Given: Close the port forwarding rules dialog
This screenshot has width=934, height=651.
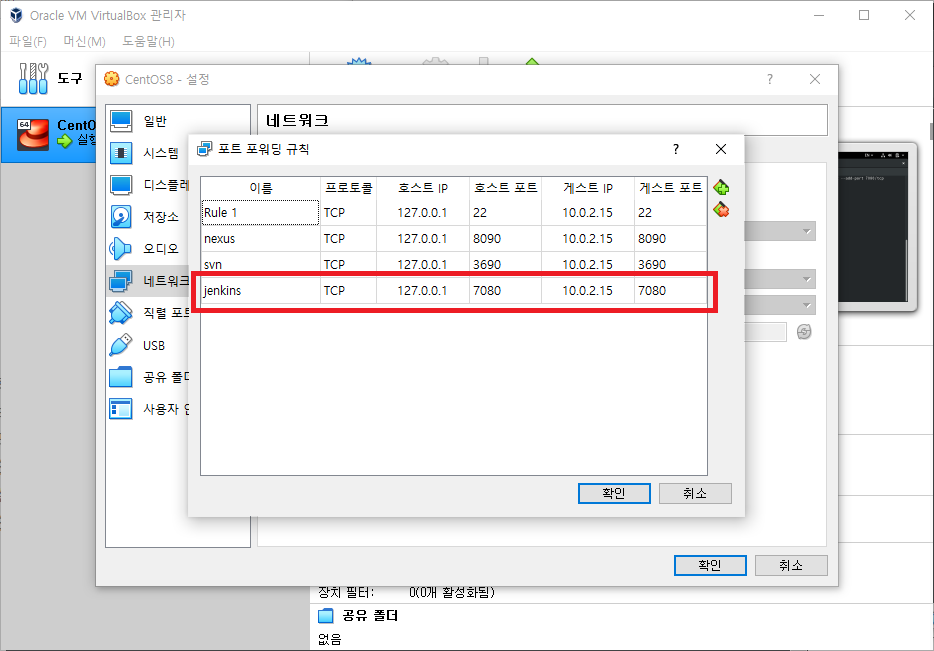Looking at the screenshot, I should [x=721, y=149].
